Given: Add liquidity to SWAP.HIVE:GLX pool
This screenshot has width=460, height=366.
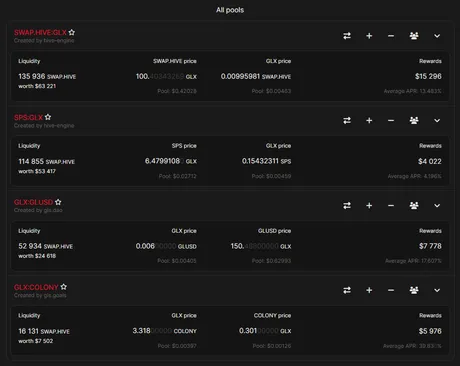Looking at the screenshot, I should pyautogui.click(x=369, y=36).
